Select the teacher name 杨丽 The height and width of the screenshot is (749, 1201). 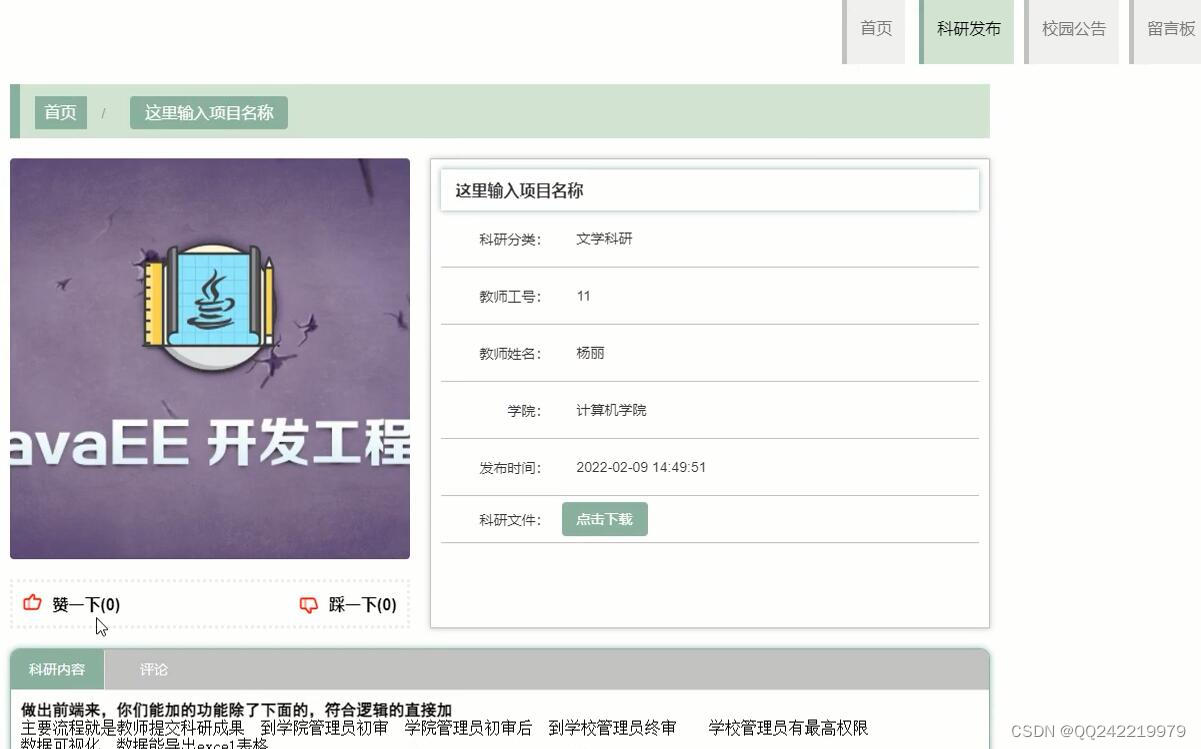[590, 353]
